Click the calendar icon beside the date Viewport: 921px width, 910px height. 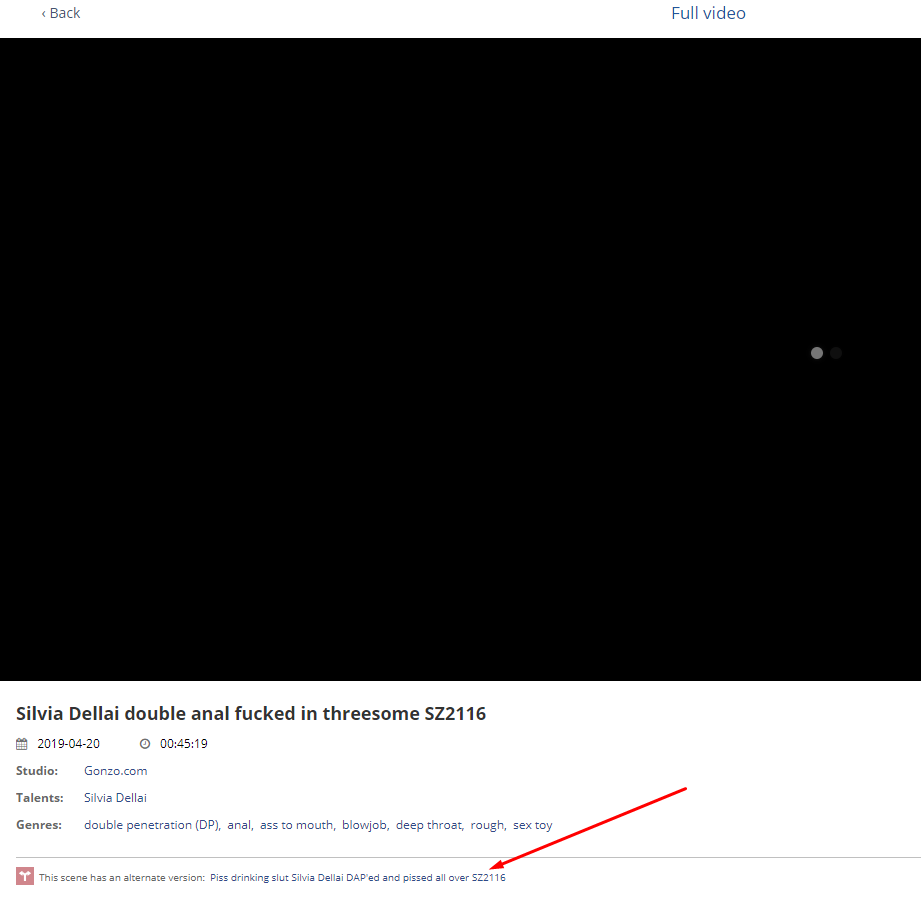click(x=22, y=744)
